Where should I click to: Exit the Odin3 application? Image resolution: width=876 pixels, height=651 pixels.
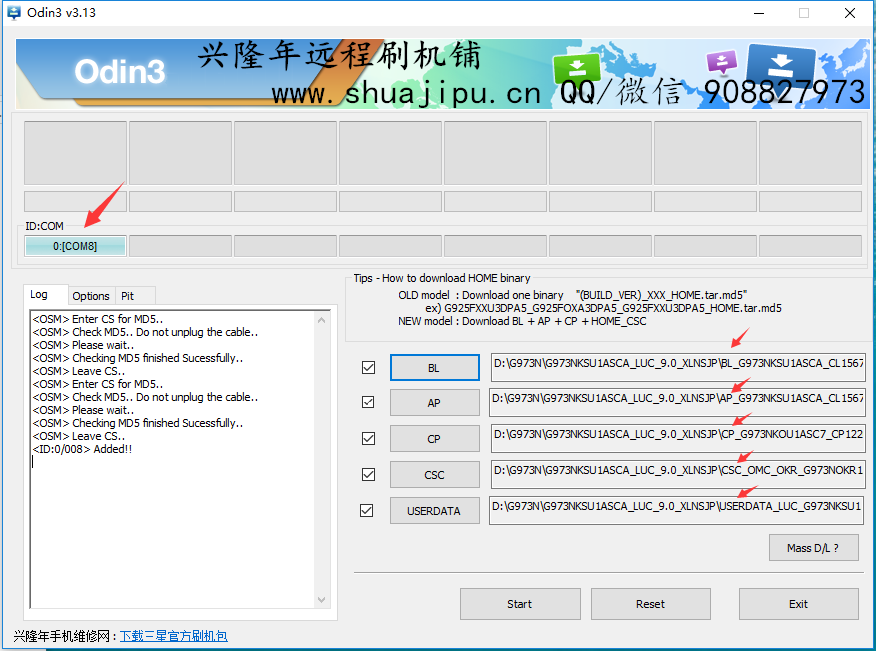pyautogui.click(x=798, y=604)
